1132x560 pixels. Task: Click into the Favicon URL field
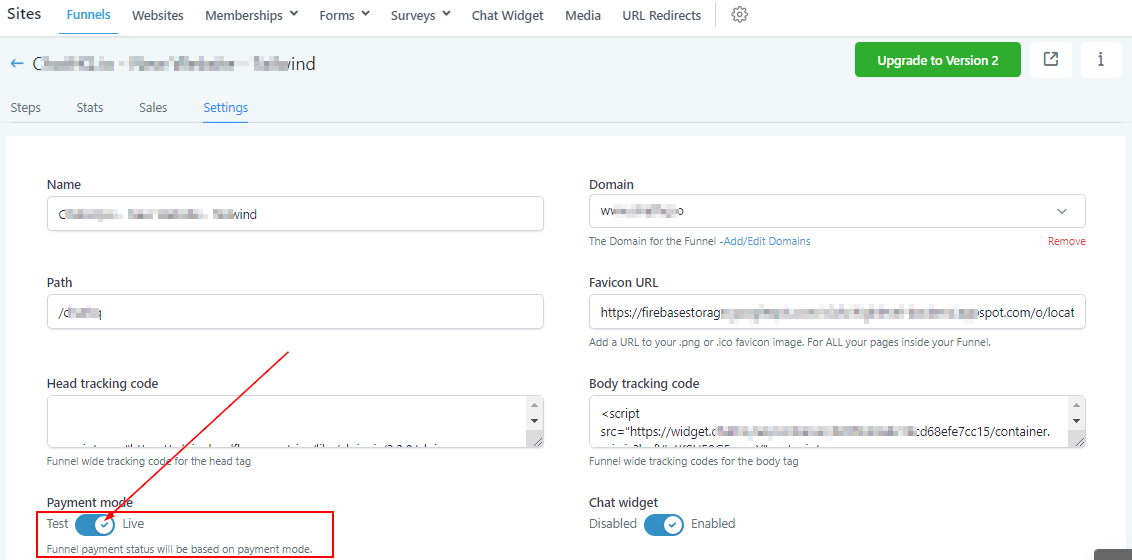click(837, 312)
